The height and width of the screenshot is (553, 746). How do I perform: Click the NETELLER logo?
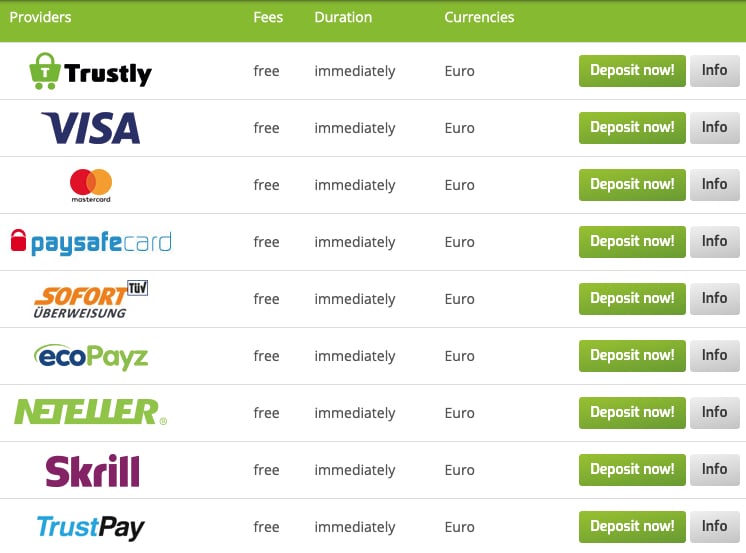click(x=91, y=412)
